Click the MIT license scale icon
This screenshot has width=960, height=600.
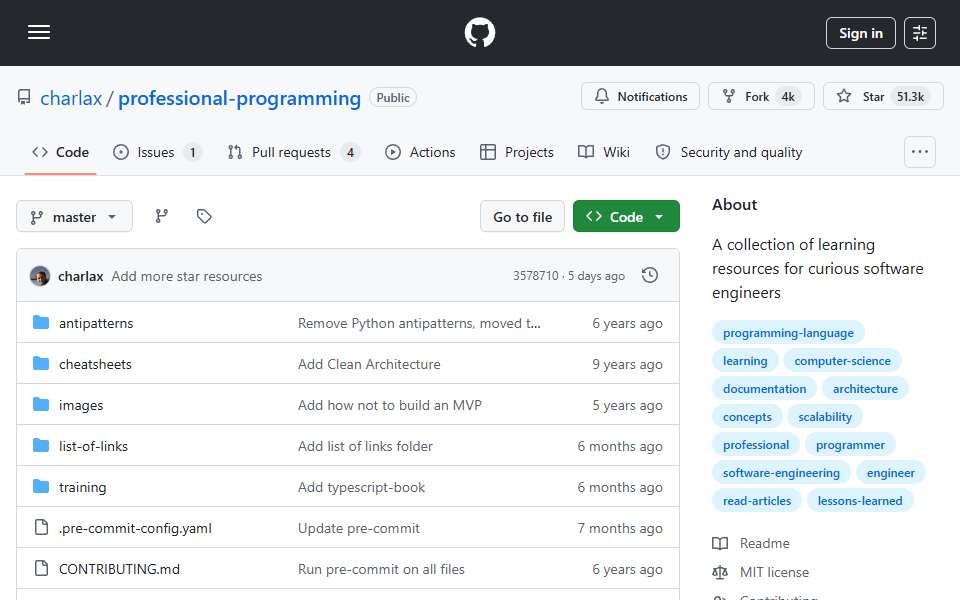point(720,572)
